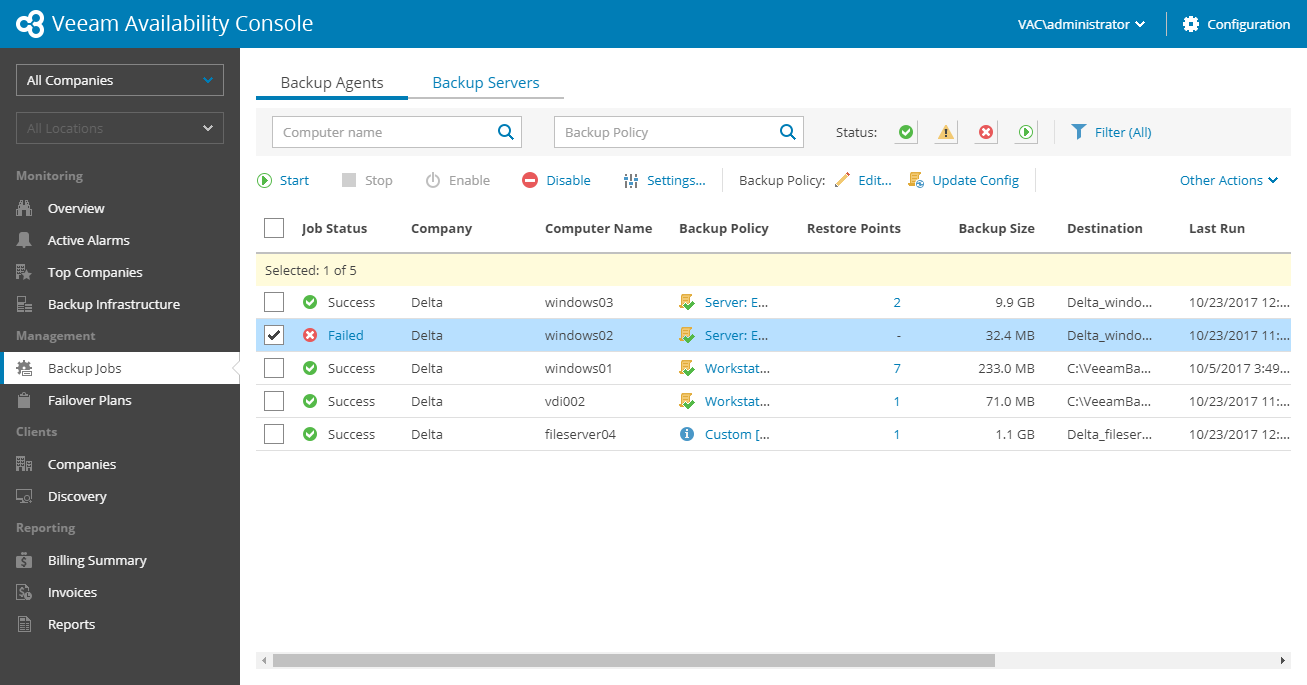Open the VAC\administrator user menu
The height and width of the screenshot is (685, 1307).
[1081, 24]
